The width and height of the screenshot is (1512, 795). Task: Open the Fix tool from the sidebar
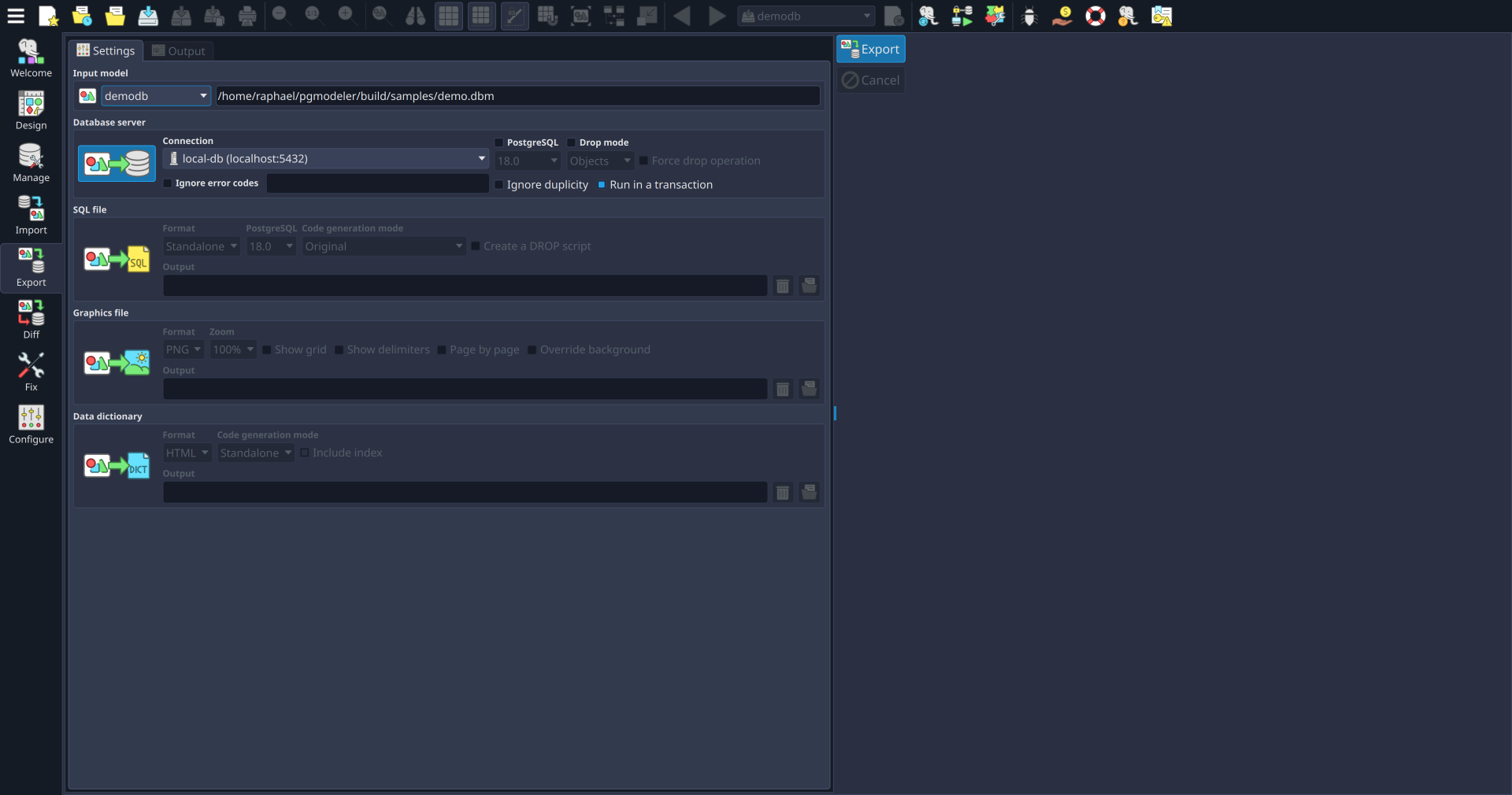(x=31, y=372)
